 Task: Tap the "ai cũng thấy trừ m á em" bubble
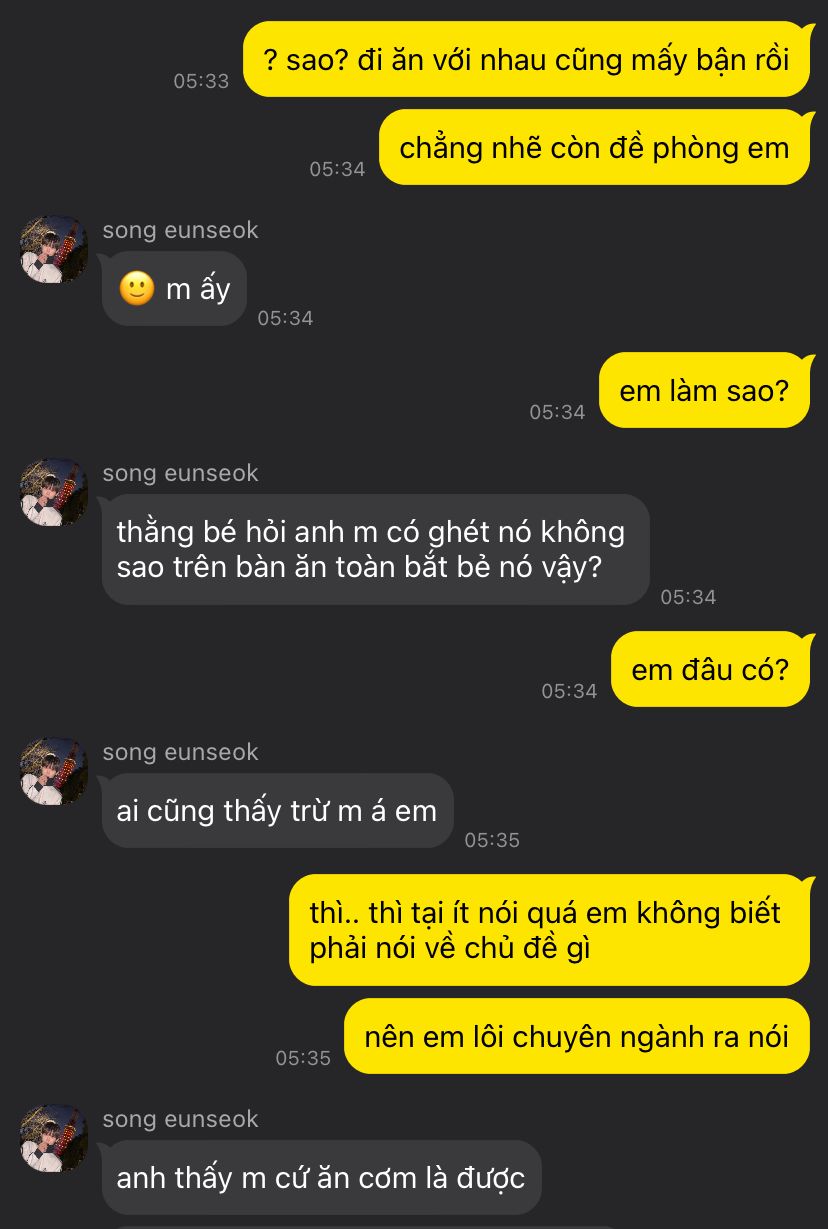[x=277, y=811]
